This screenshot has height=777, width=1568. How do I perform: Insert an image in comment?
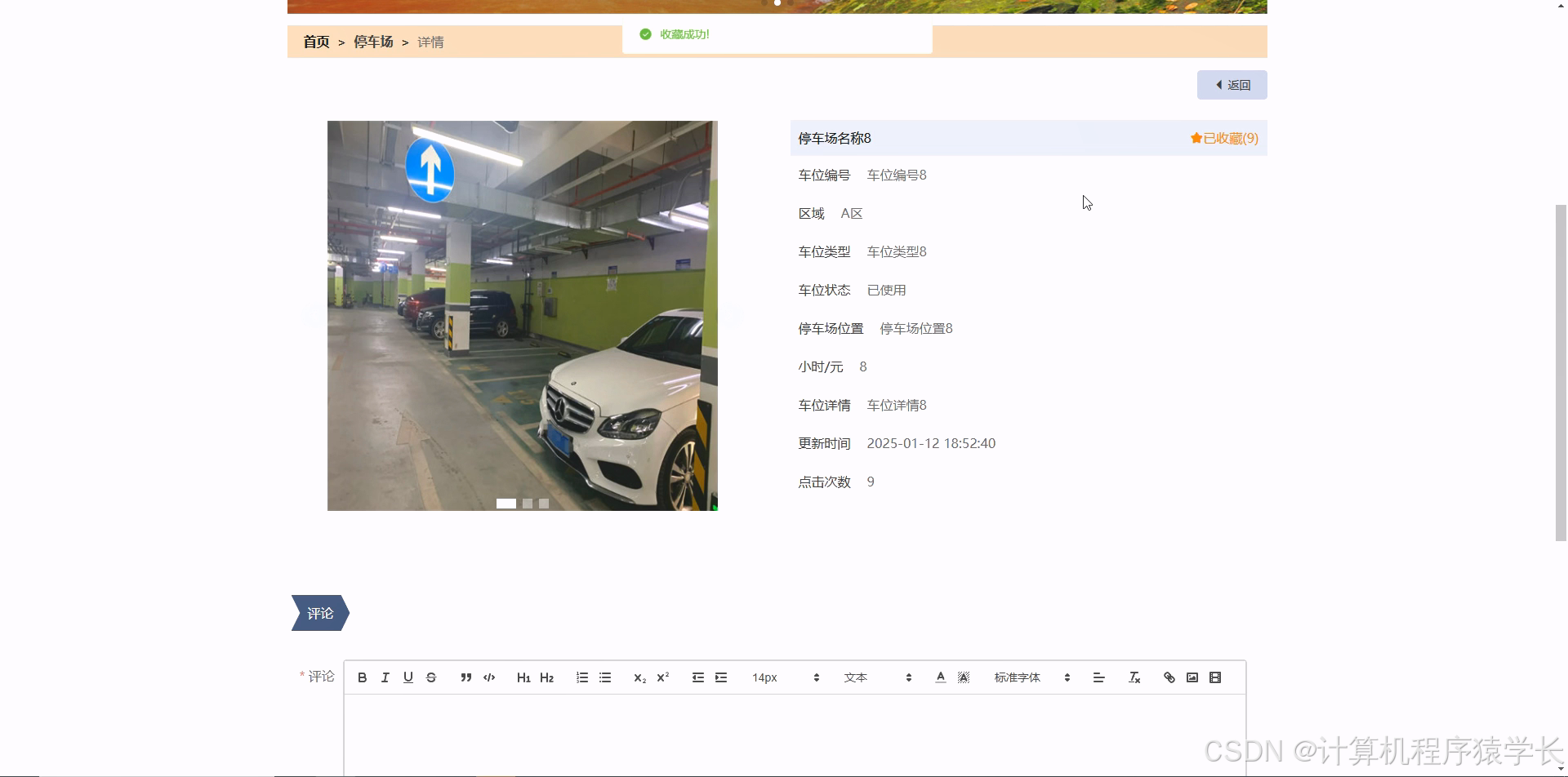tap(1192, 677)
